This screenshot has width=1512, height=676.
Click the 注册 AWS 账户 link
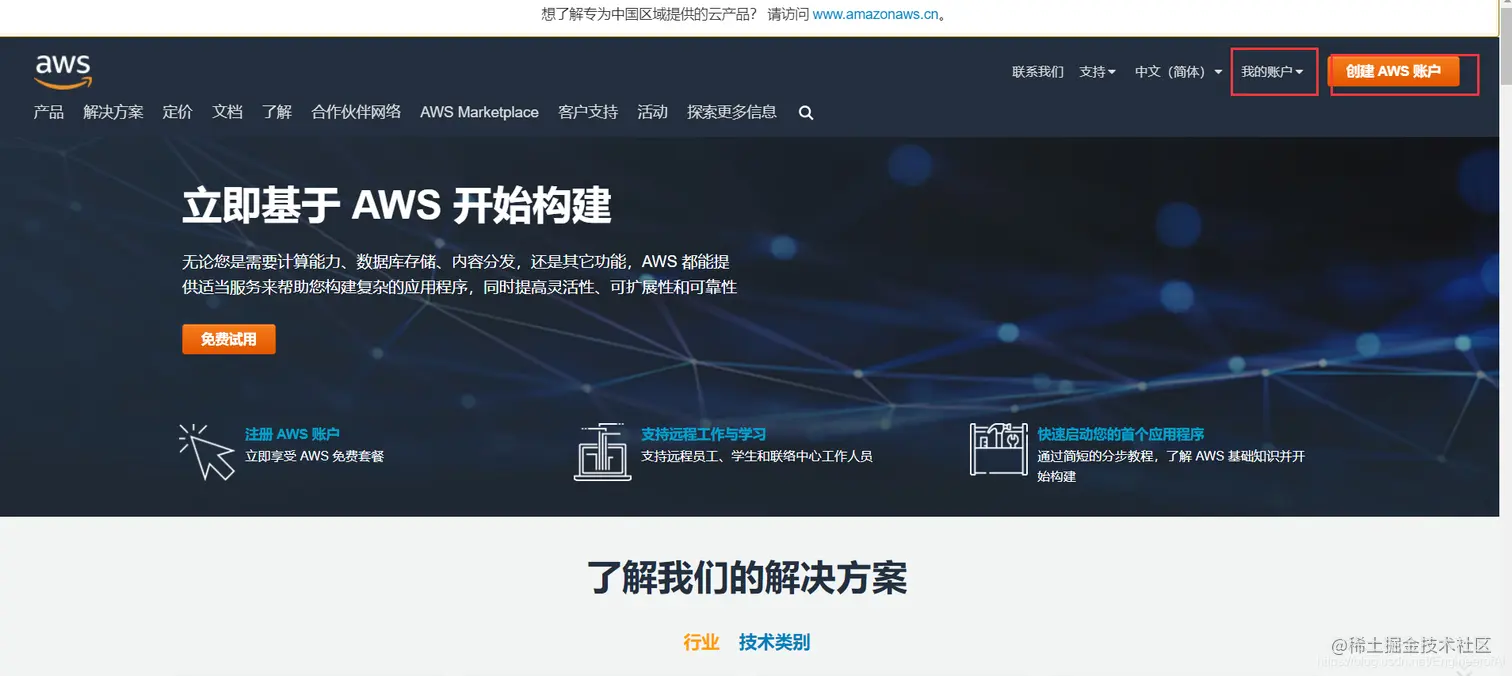[x=292, y=433]
